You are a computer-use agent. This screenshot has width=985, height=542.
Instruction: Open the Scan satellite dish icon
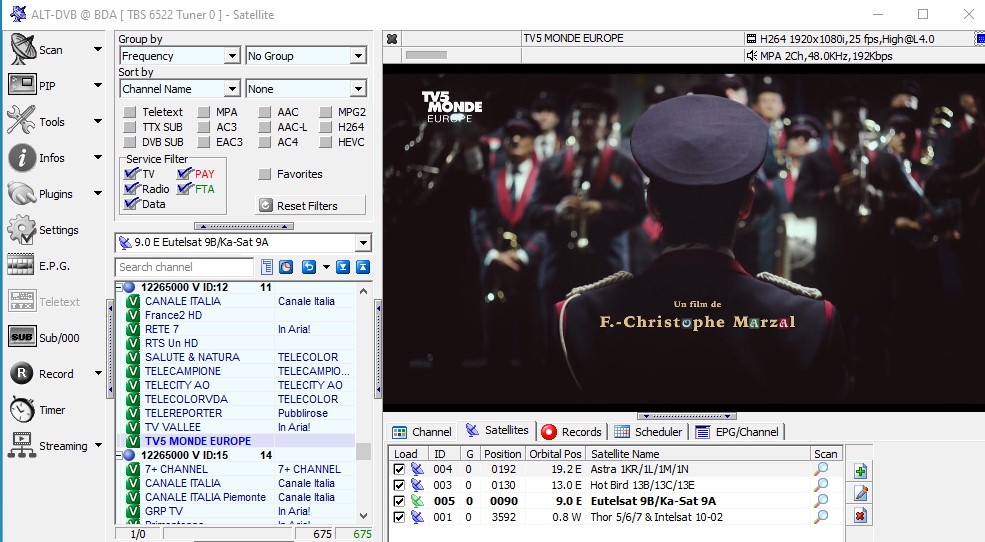[23, 50]
